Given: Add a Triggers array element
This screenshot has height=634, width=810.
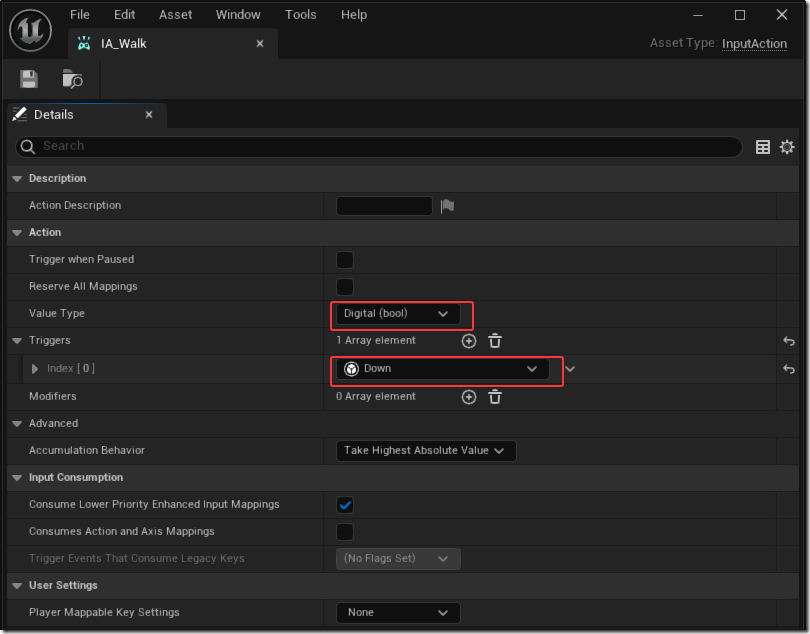Looking at the screenshot, I should 469,341.
